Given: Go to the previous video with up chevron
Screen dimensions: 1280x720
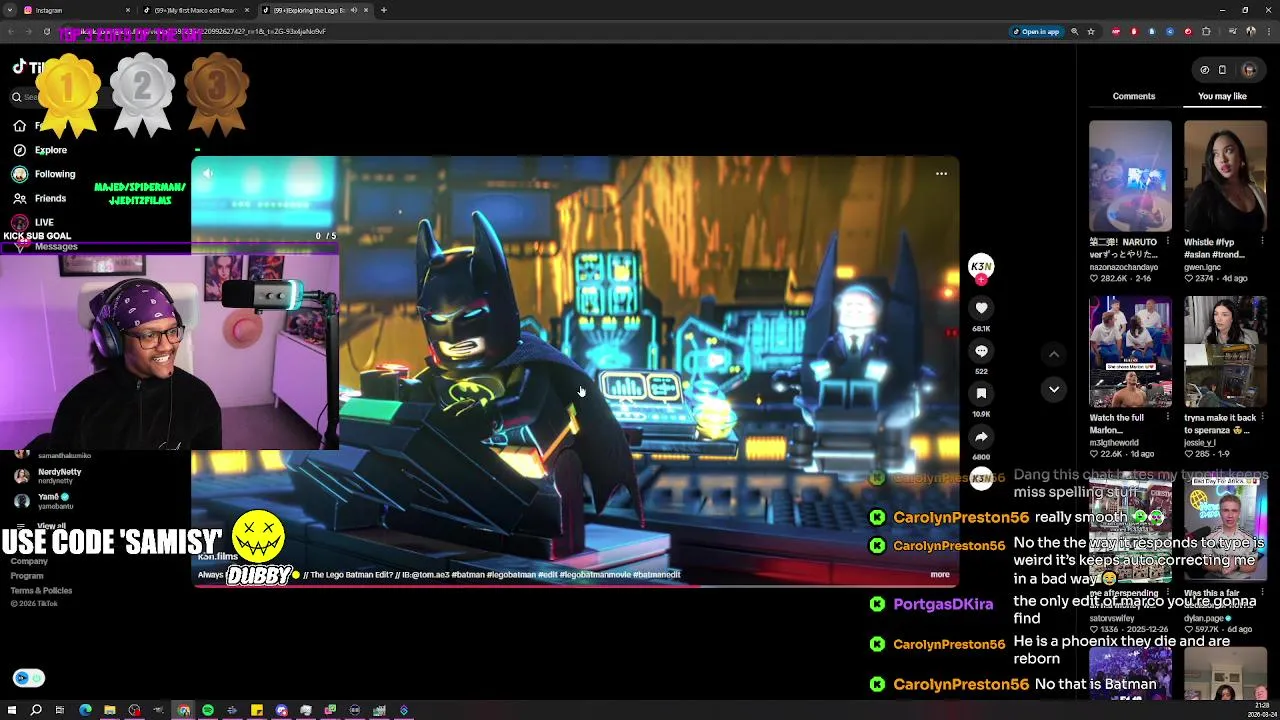Looking at the screenshot, I should [x=1054, y=354].
